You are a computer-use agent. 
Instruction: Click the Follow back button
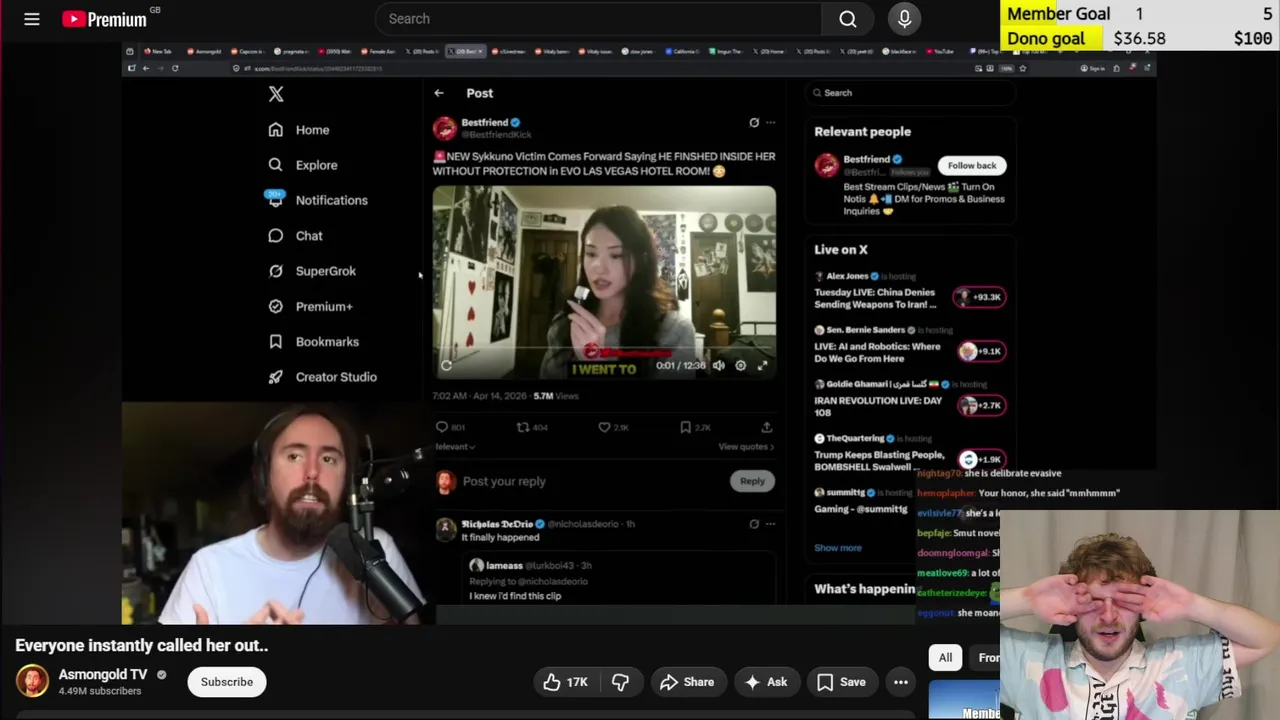972,165
